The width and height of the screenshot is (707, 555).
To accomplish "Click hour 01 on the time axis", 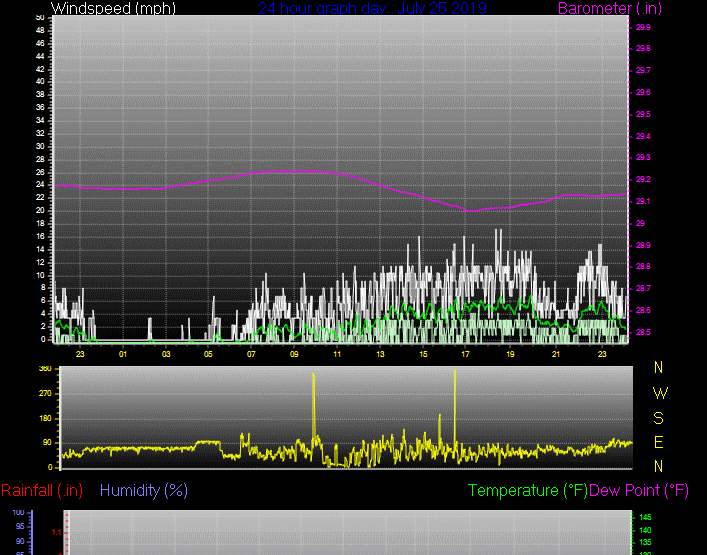I will pyautogui.click(x=123, y=354).
